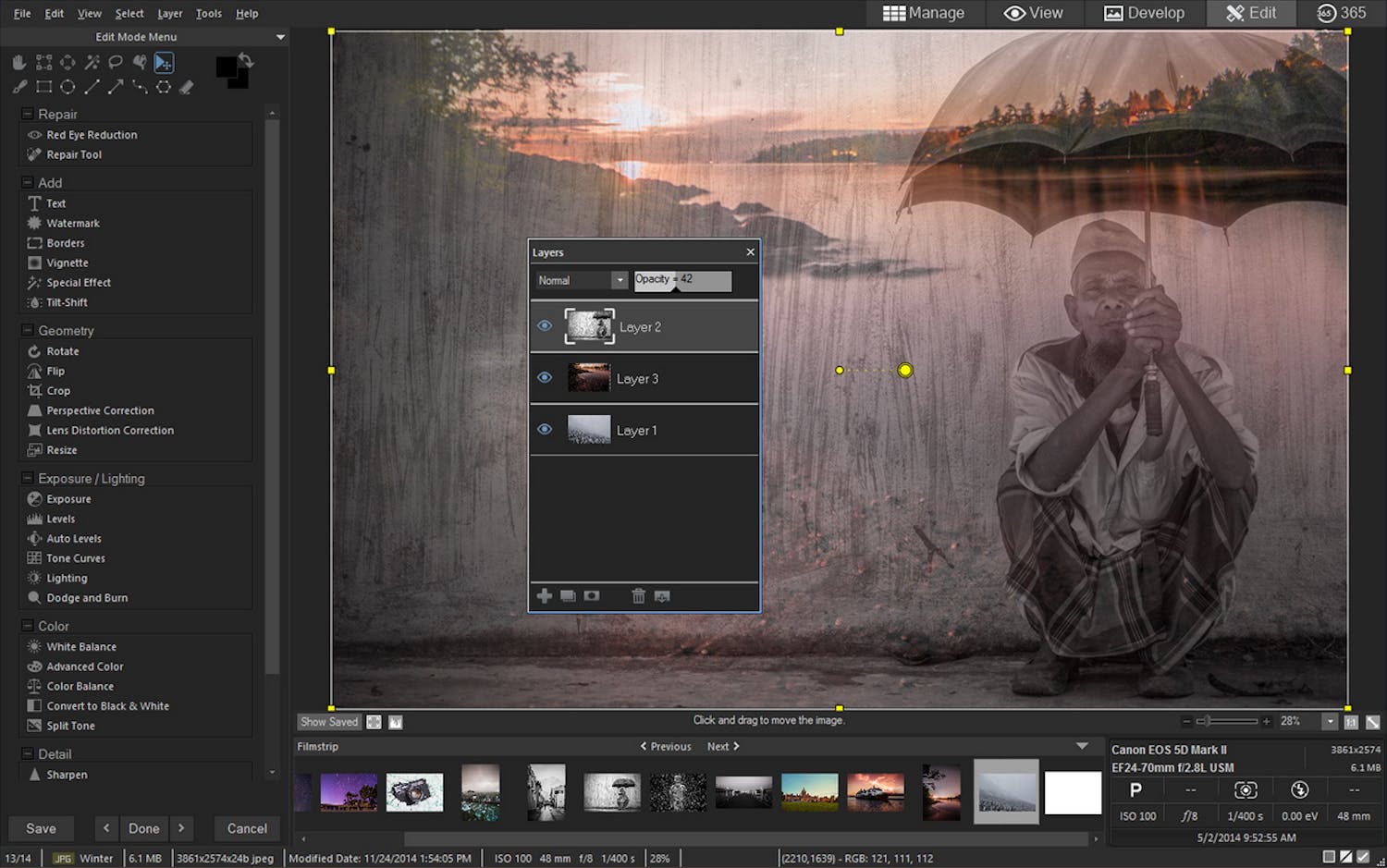
Task: Hide Layer 2 with its eye icon
Action: tap(545, 326)
